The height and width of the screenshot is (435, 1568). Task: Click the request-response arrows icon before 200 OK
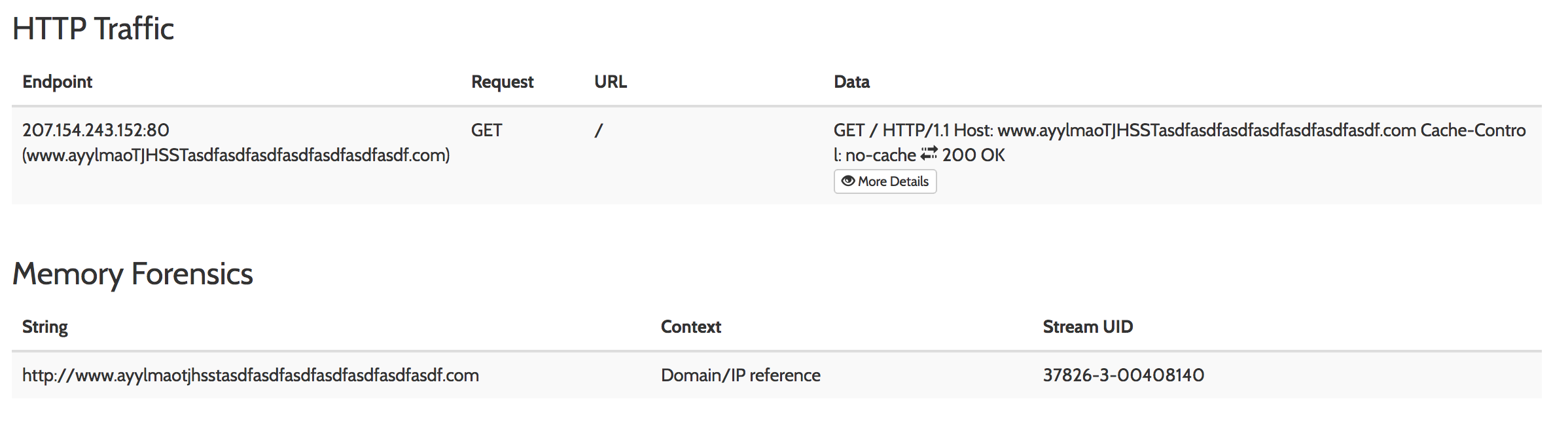point(929,153)
